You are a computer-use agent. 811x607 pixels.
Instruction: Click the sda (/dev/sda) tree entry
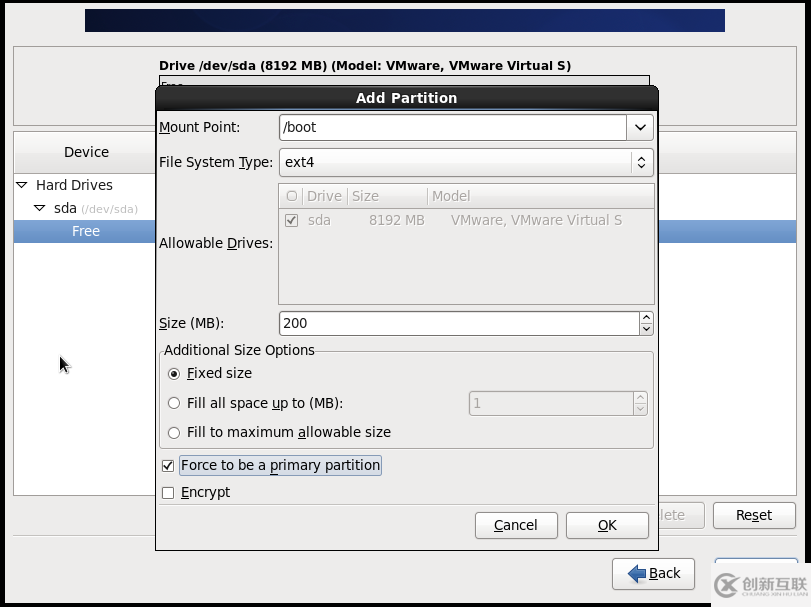coord(96,208)
